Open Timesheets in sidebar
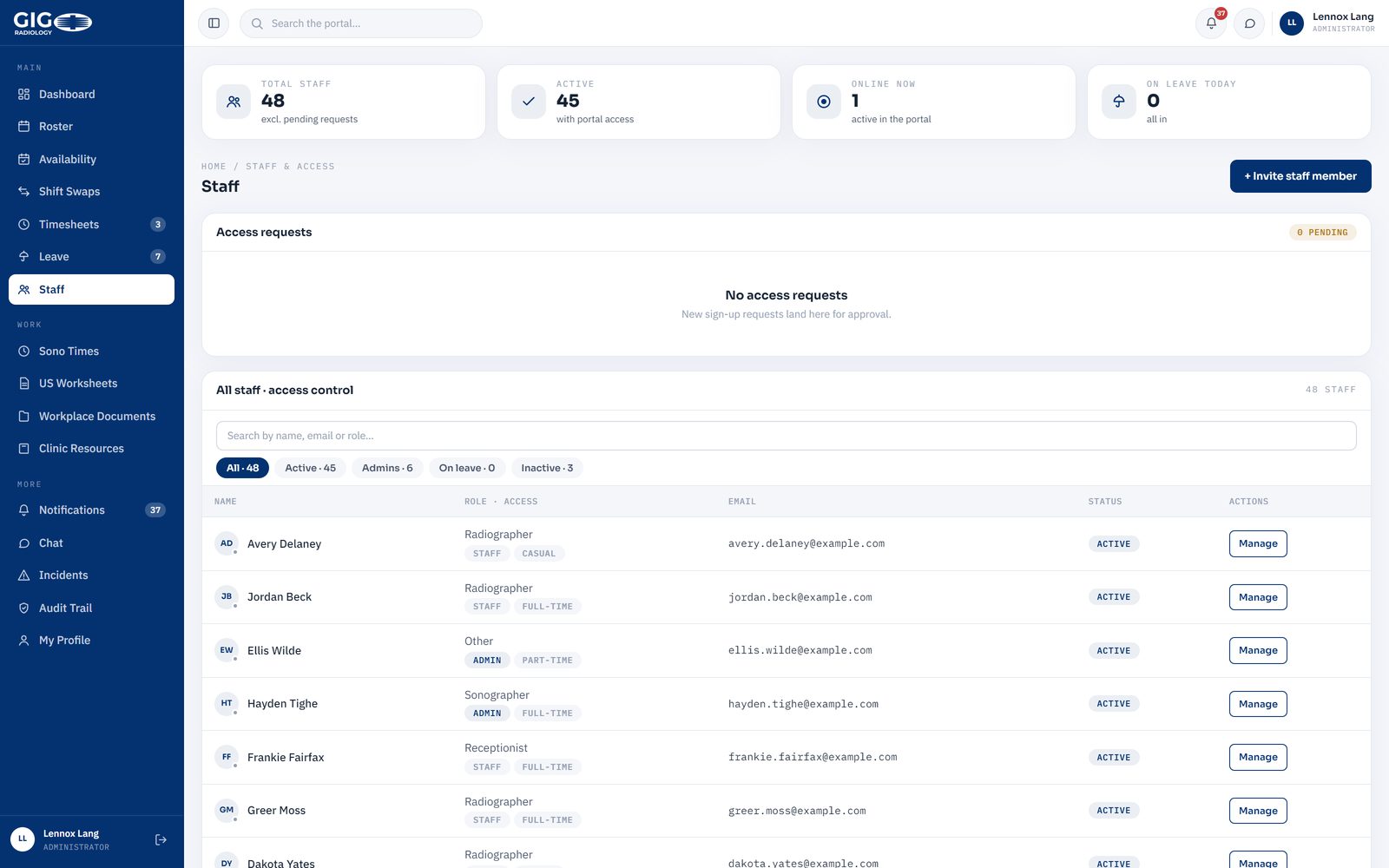This screenshot has width=1389, height=868. point(91,224)
